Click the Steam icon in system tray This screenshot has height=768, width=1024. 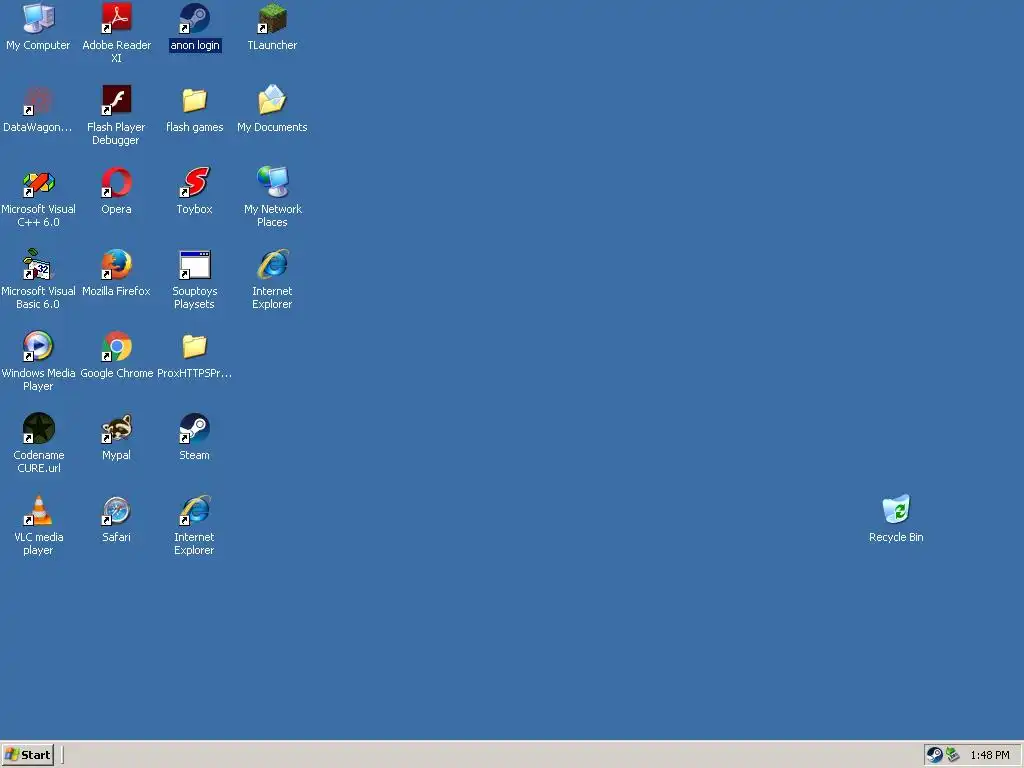(935, 755)
